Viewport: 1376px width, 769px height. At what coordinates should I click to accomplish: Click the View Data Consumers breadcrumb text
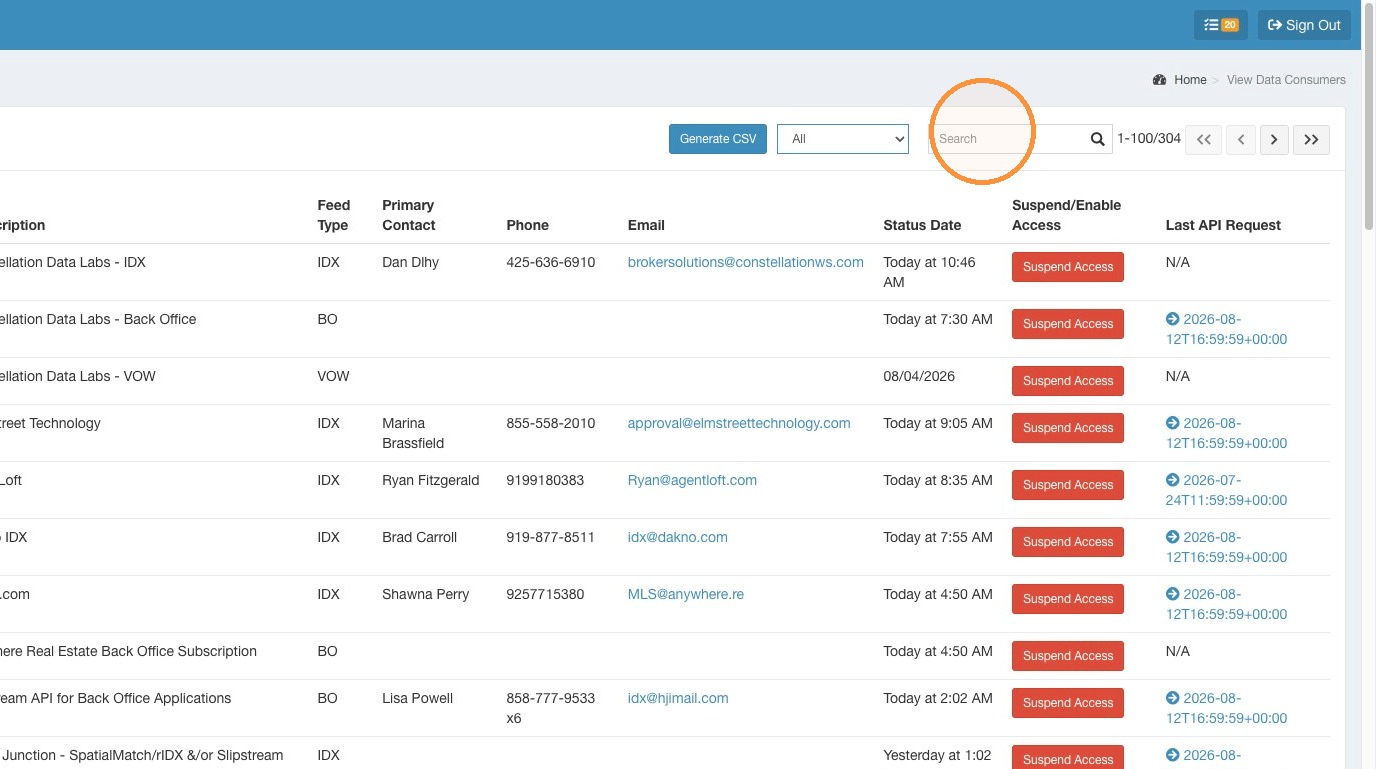click(1286, 80)
